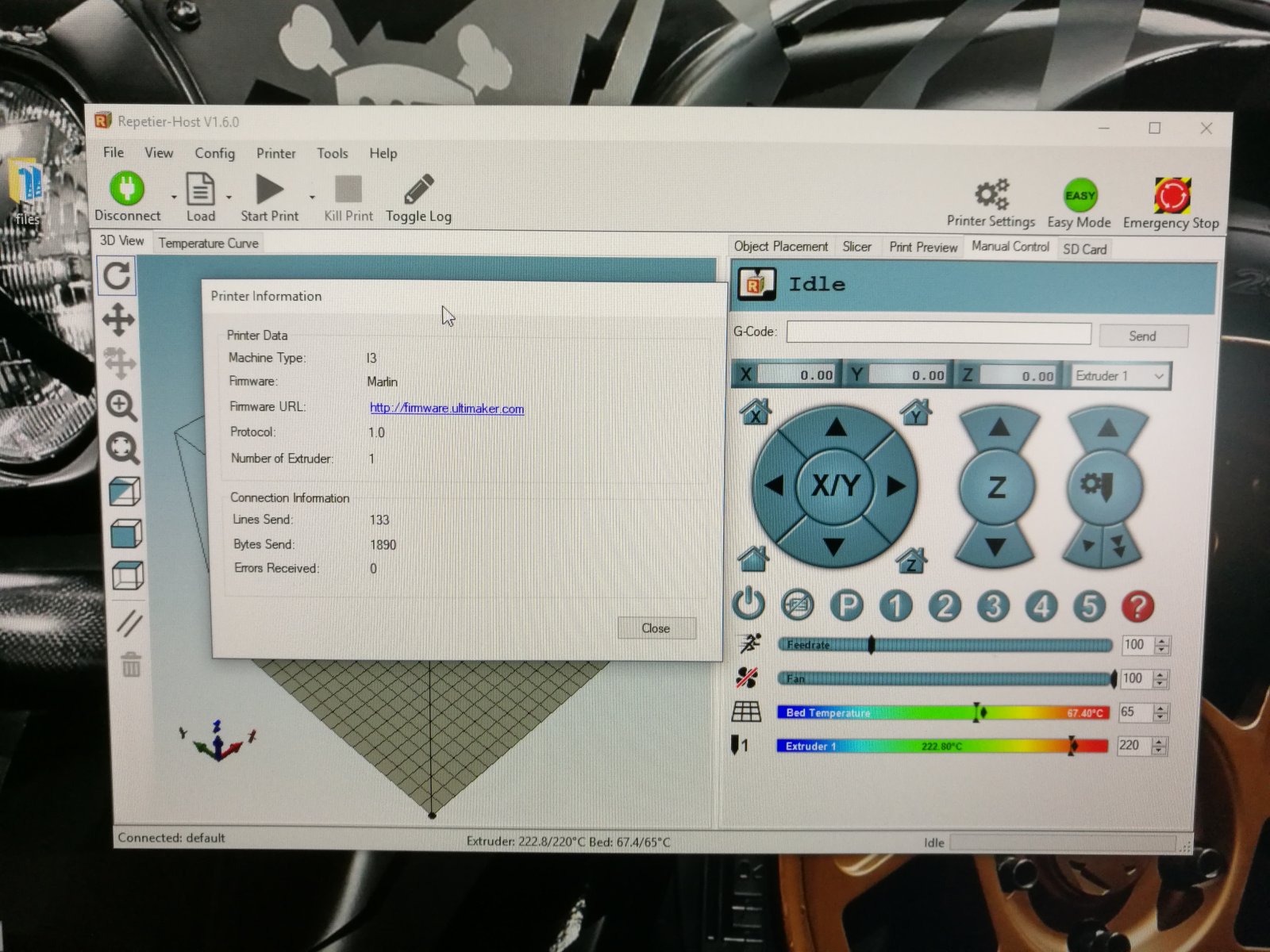This screenshot has width=1270, height=952.
Task: Click the reset view rotate icon
Action: tap(117, 276)
